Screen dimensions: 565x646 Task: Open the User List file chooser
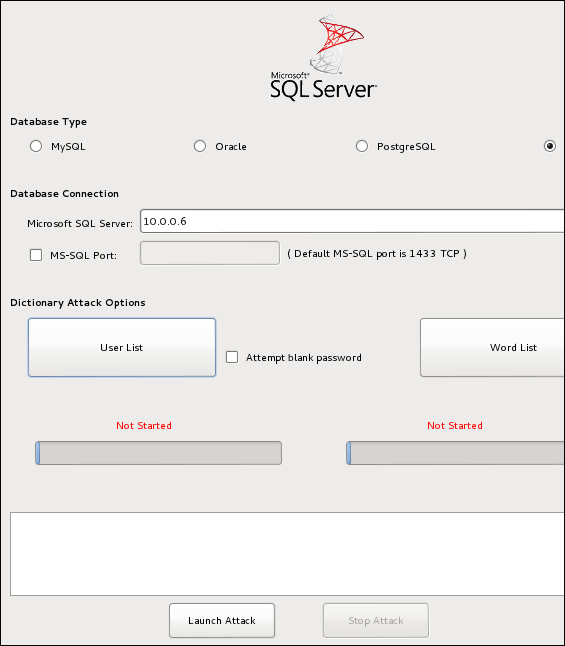tap(122, 347)
